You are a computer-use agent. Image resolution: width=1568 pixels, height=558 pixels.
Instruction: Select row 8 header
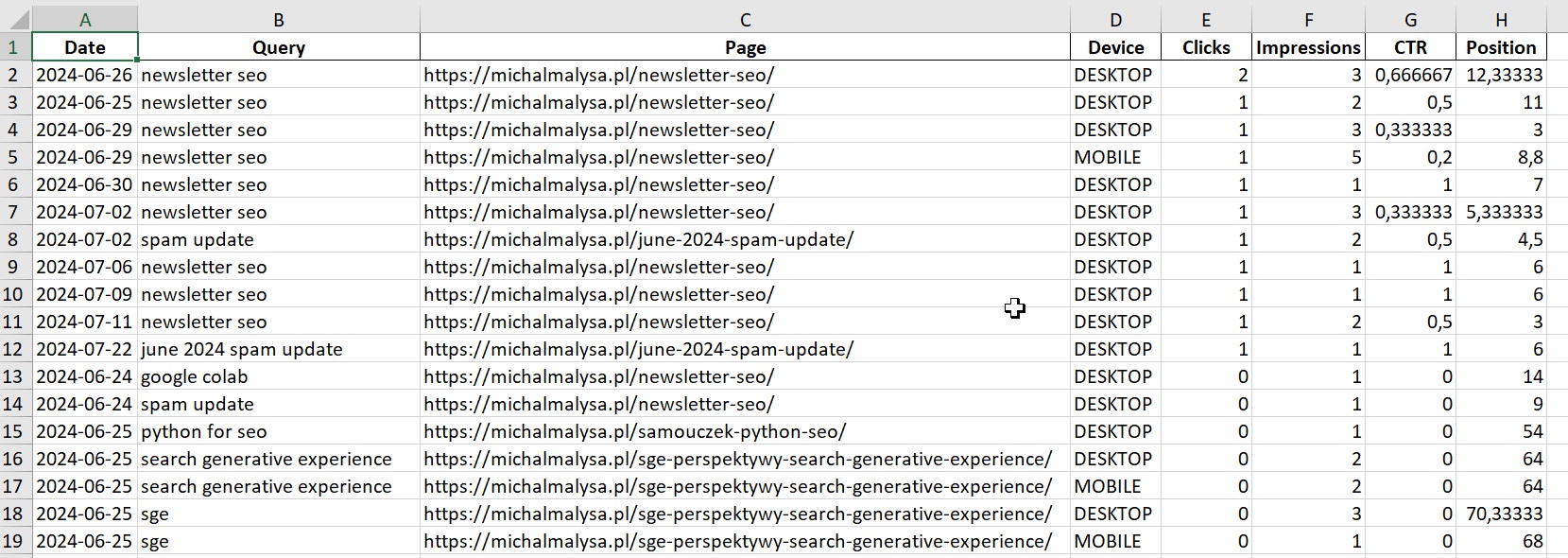[x=14, y=239]
